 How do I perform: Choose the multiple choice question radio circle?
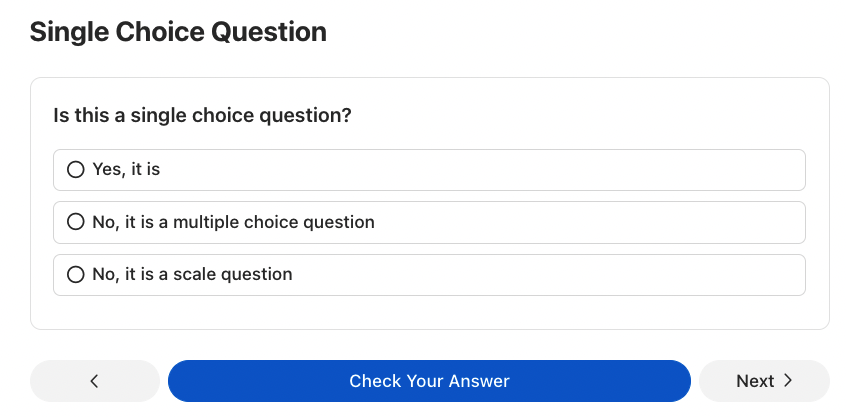(x=75, y=222)
